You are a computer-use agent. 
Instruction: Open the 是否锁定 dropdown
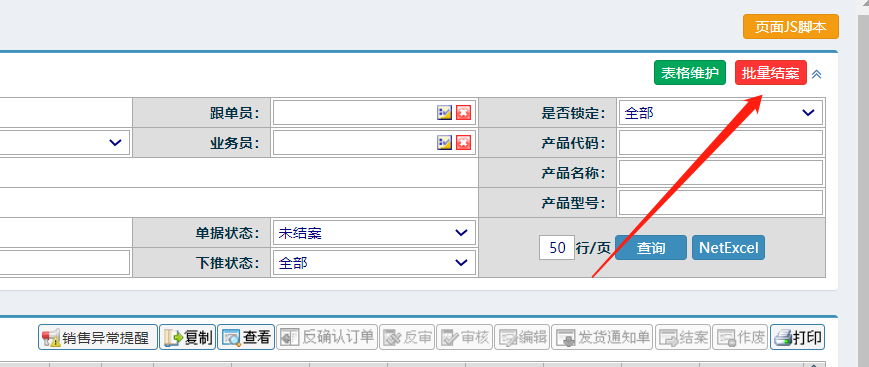(720, 113)
